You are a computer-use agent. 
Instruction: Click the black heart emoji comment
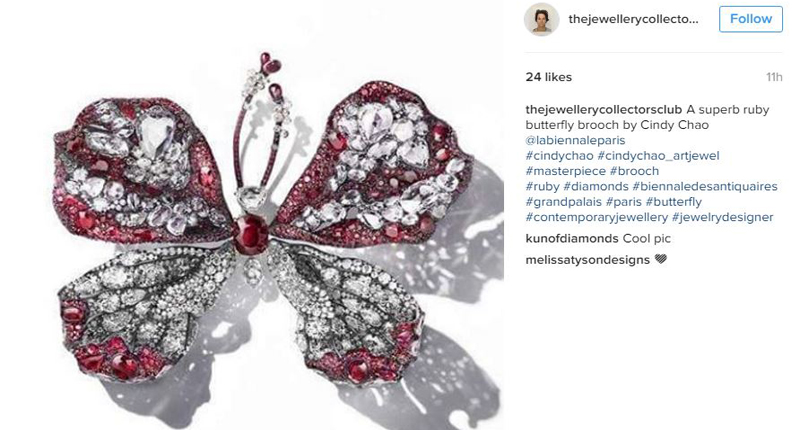[x=661, y=259]
